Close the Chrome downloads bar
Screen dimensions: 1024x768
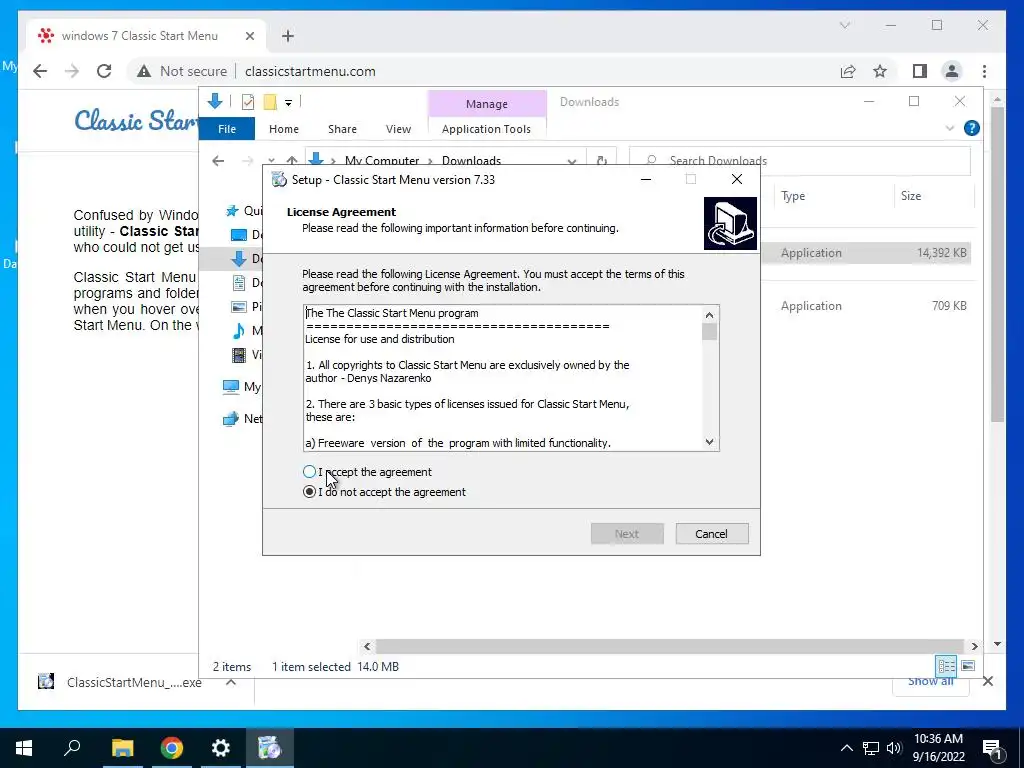click(987, 681)
